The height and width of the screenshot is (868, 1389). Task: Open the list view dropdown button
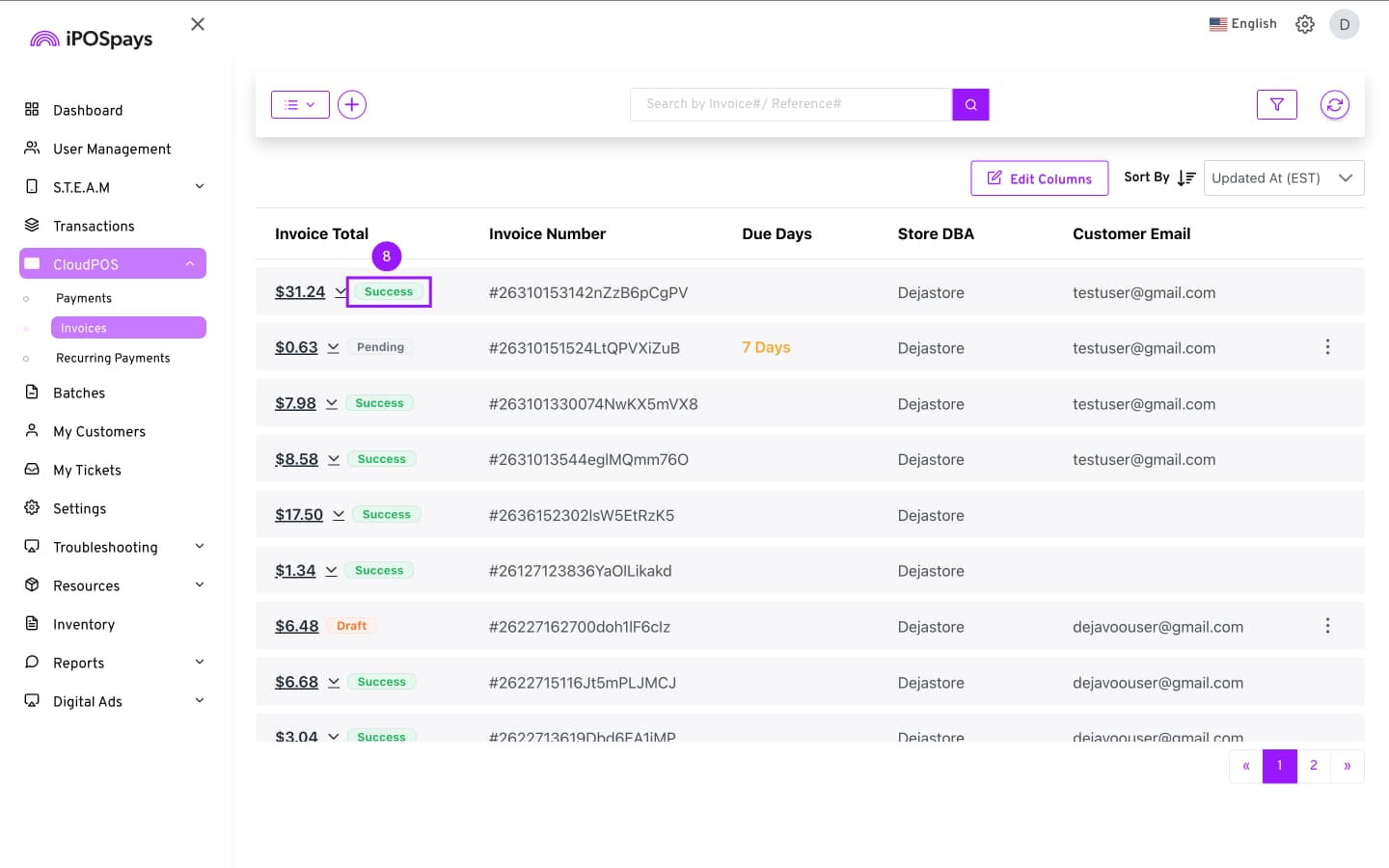(300, 104)
